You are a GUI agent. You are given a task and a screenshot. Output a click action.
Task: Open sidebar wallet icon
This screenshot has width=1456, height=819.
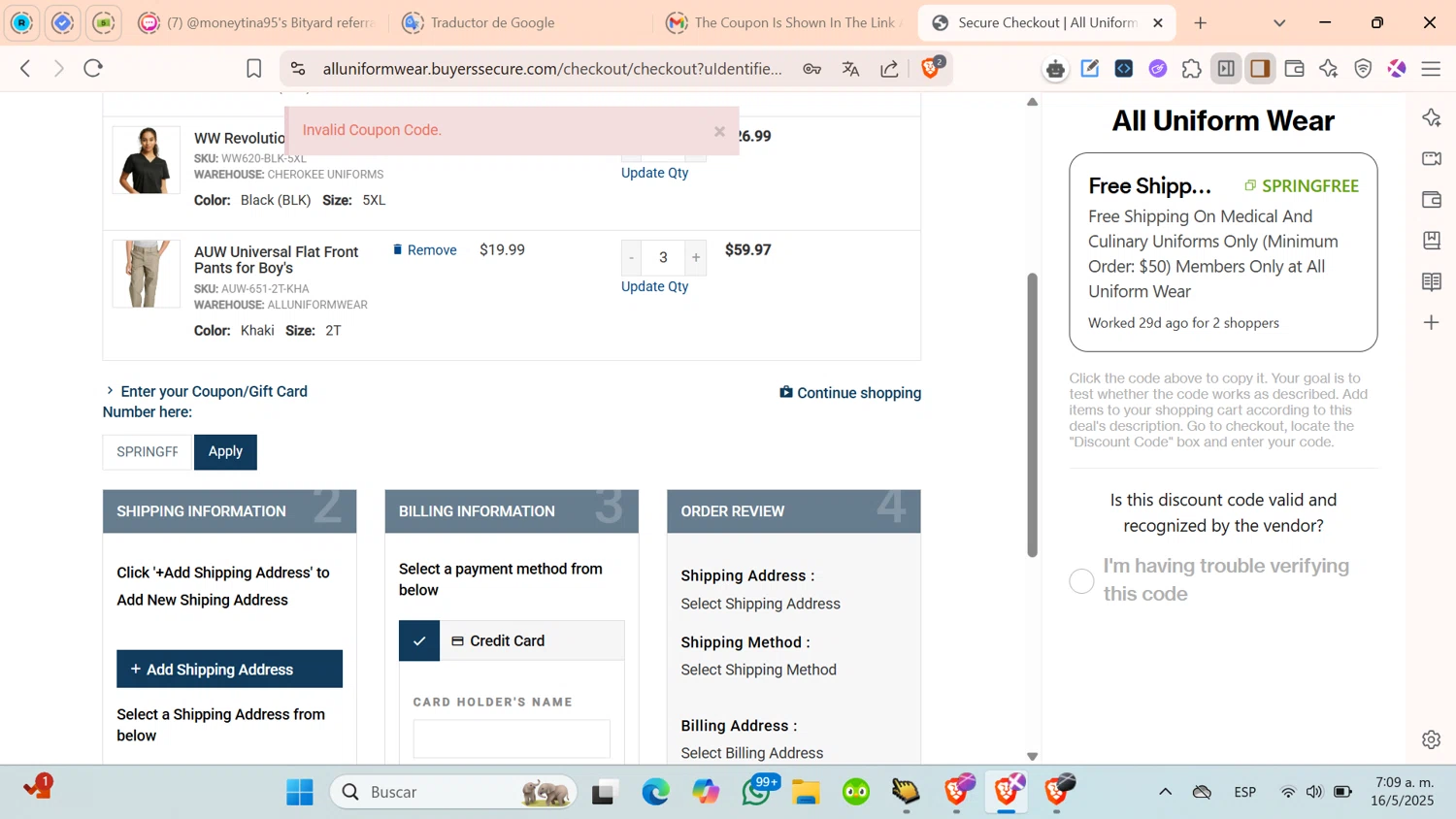point(1432,199)
